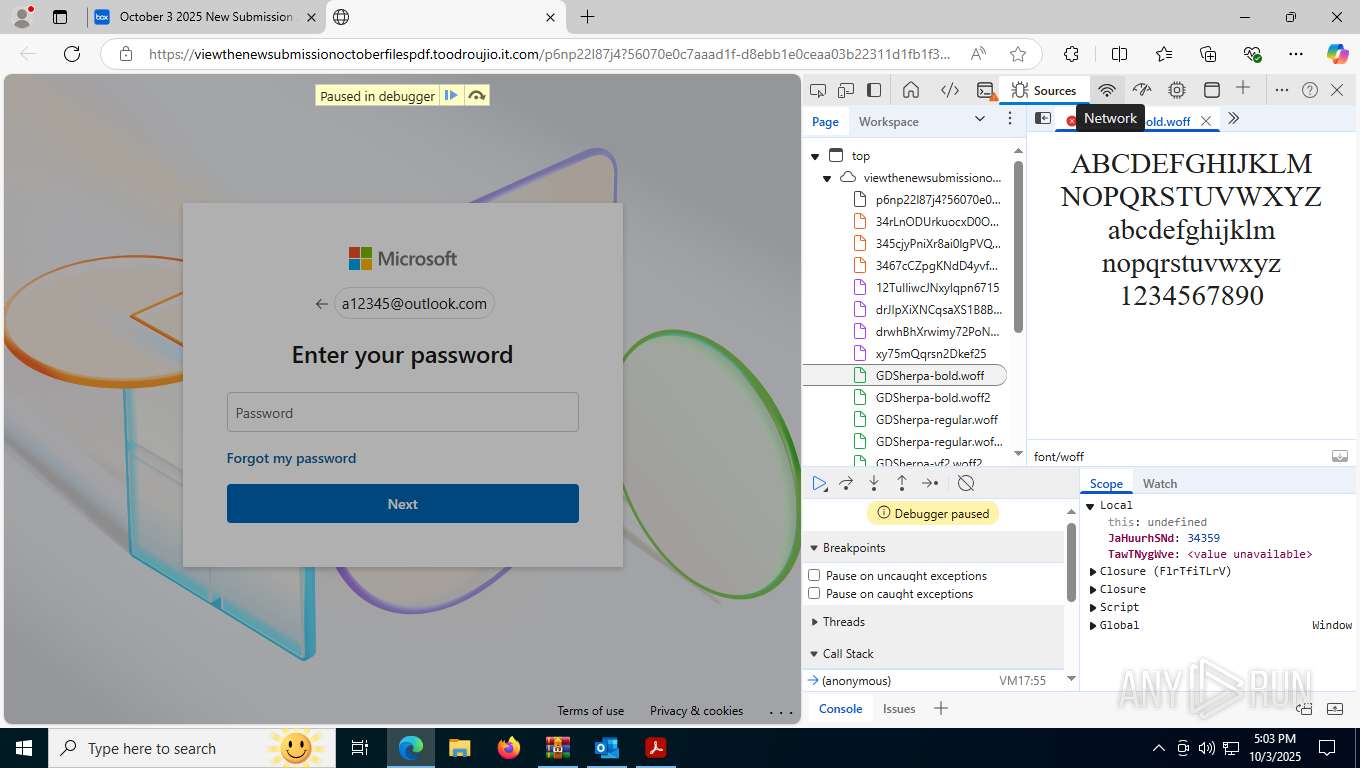Collapse the Local scope
The height and width of the screenshot is (768, 1360).
click(1091, 505)
